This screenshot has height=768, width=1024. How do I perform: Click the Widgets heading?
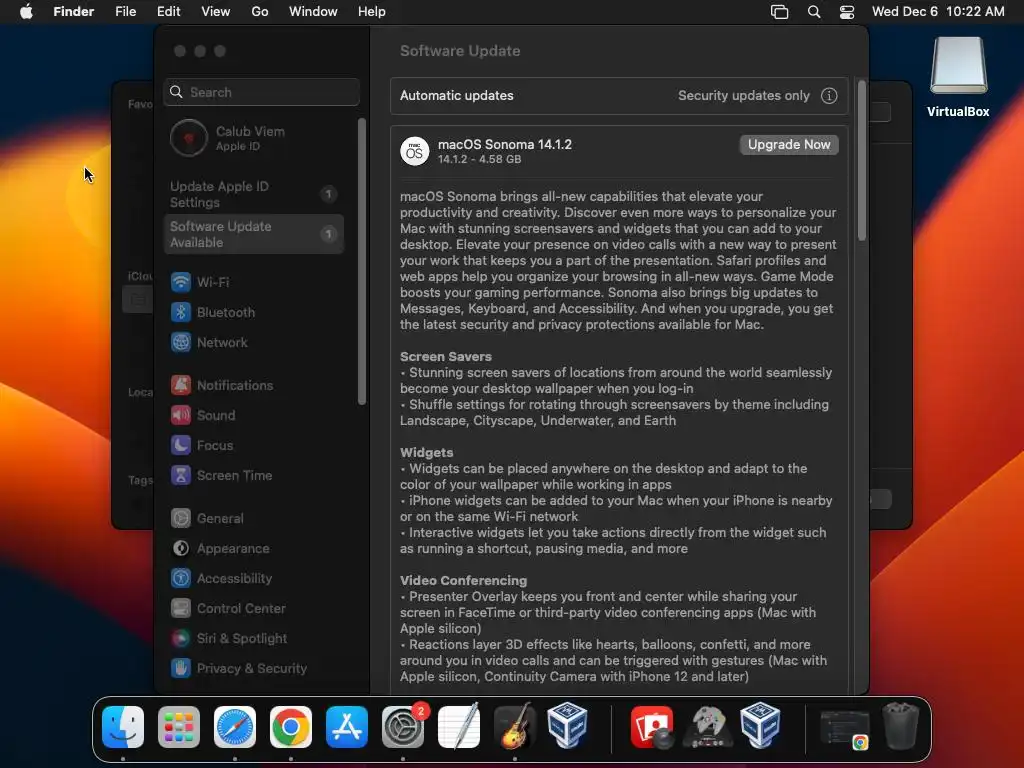pos(426,453)
